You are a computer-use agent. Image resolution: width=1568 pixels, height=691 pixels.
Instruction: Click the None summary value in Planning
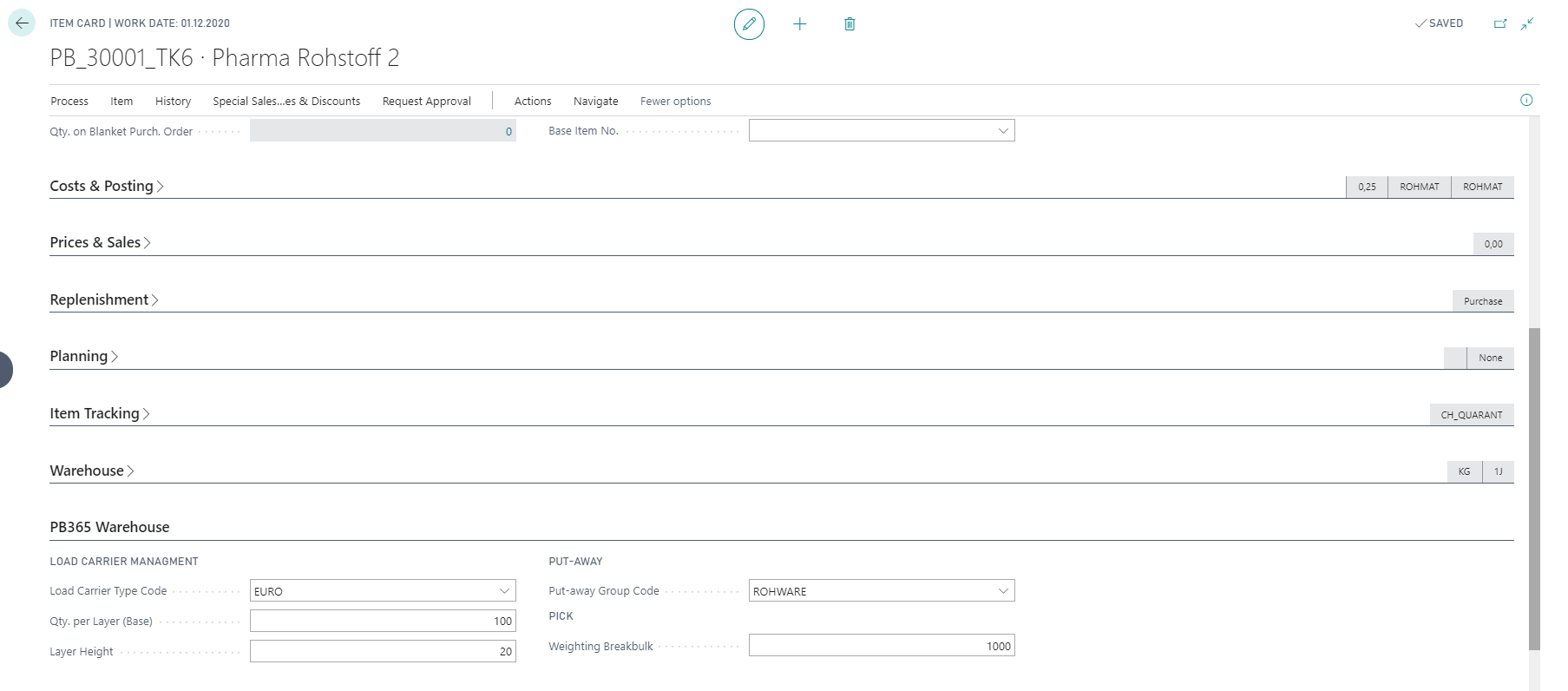pos(1491,358)
